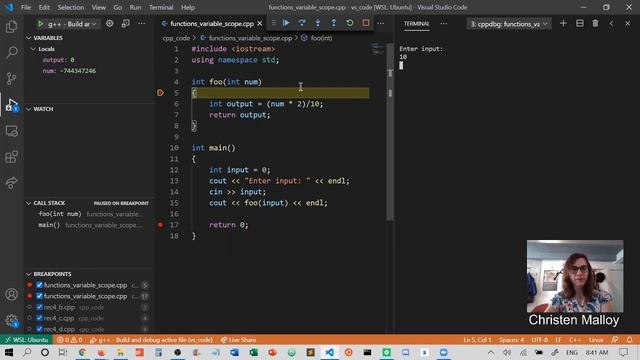The height and width of the screenshot is (360, 640).
Task: Click Live Share in status bar
Action: [x=238, y=340]
